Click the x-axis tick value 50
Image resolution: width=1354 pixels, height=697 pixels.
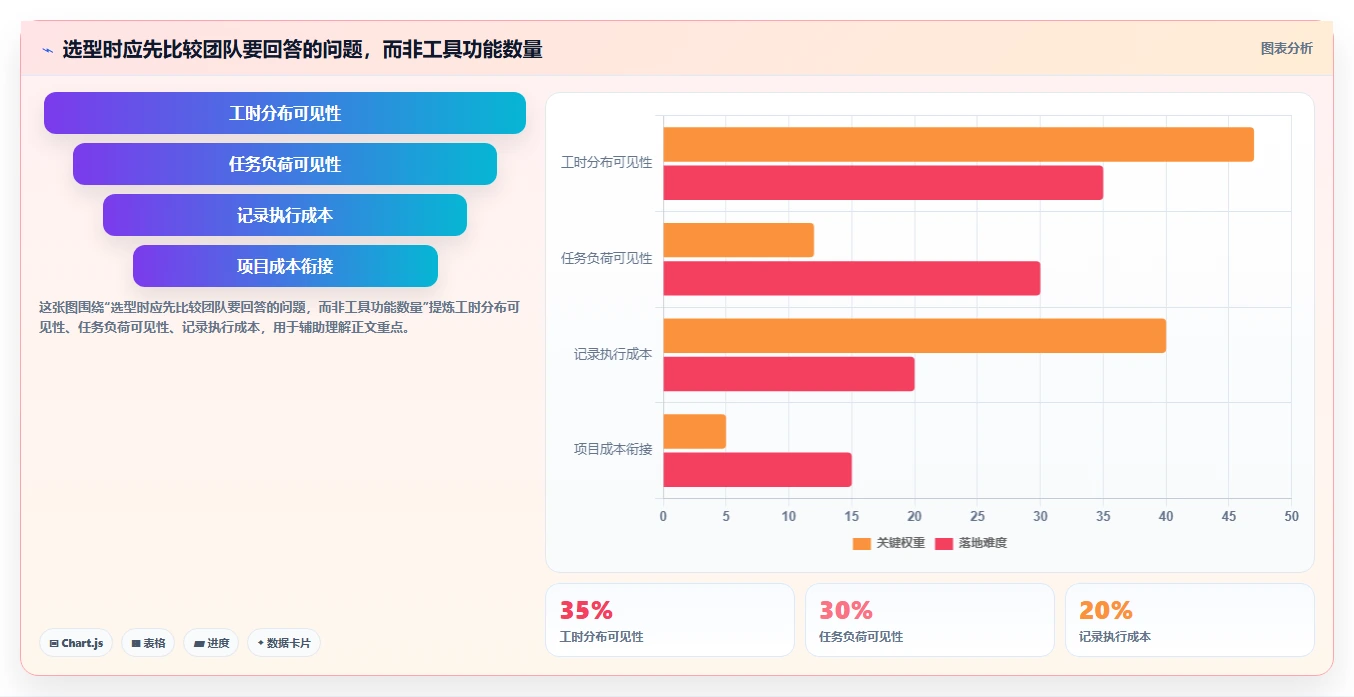[x=1291, y=516]
